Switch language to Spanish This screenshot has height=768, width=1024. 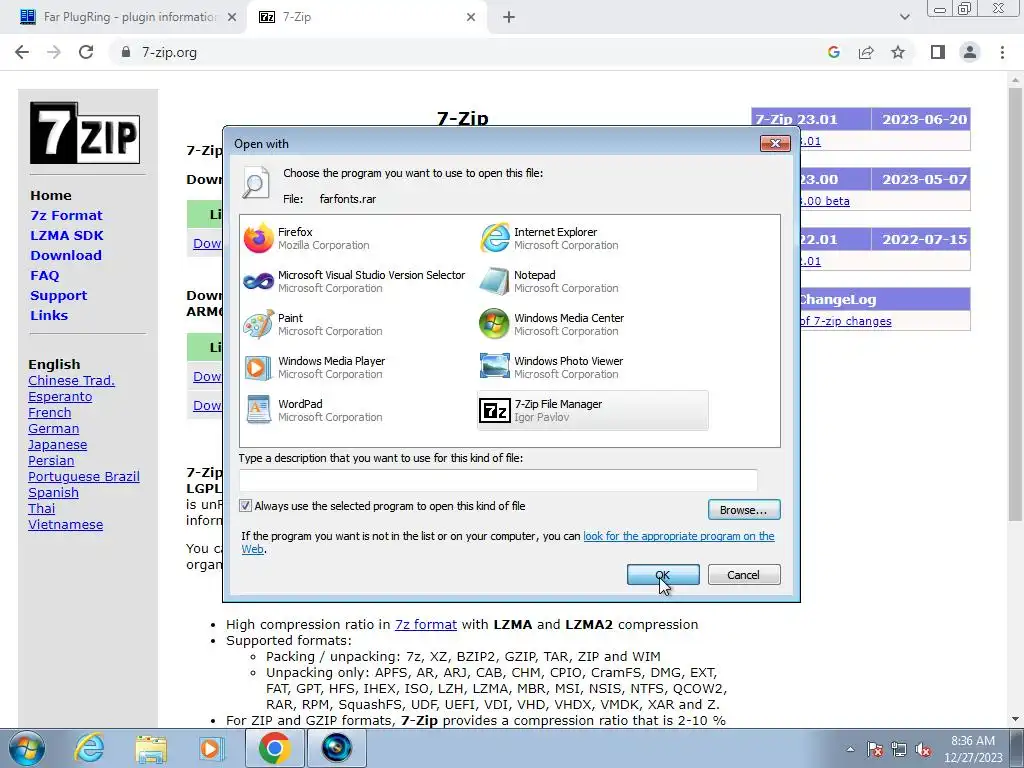(x=54, y=492)
